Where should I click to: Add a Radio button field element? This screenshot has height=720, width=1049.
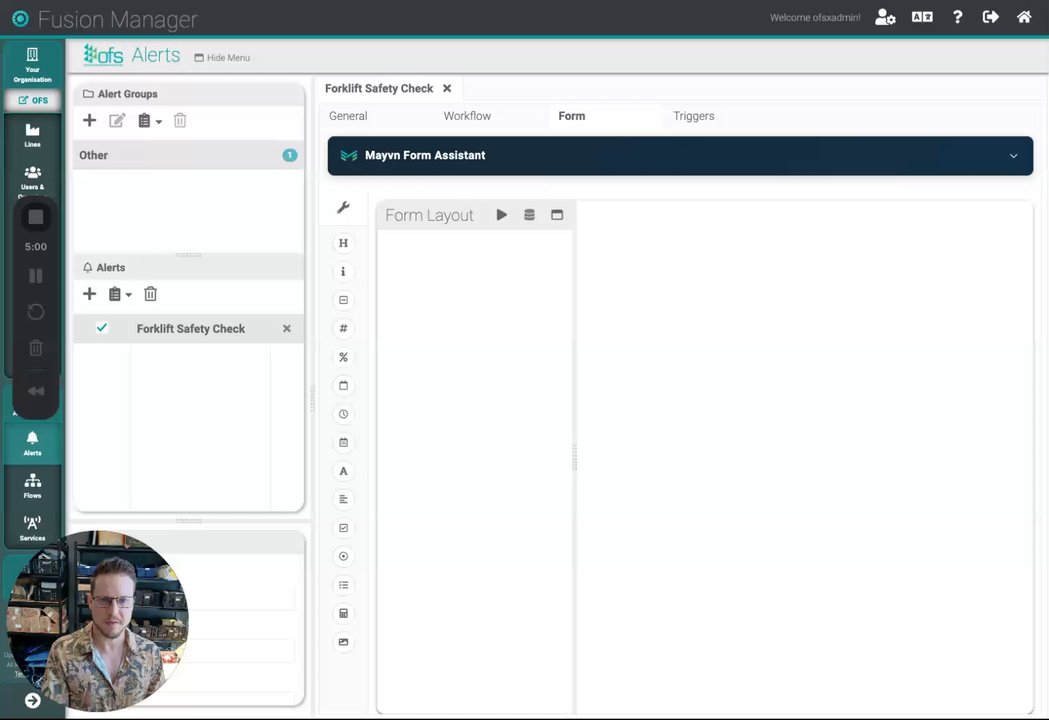point(343,556)
